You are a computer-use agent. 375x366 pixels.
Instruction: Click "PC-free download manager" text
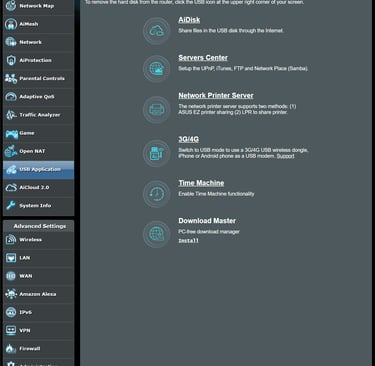pyautogui.click(x=209, y=232)
